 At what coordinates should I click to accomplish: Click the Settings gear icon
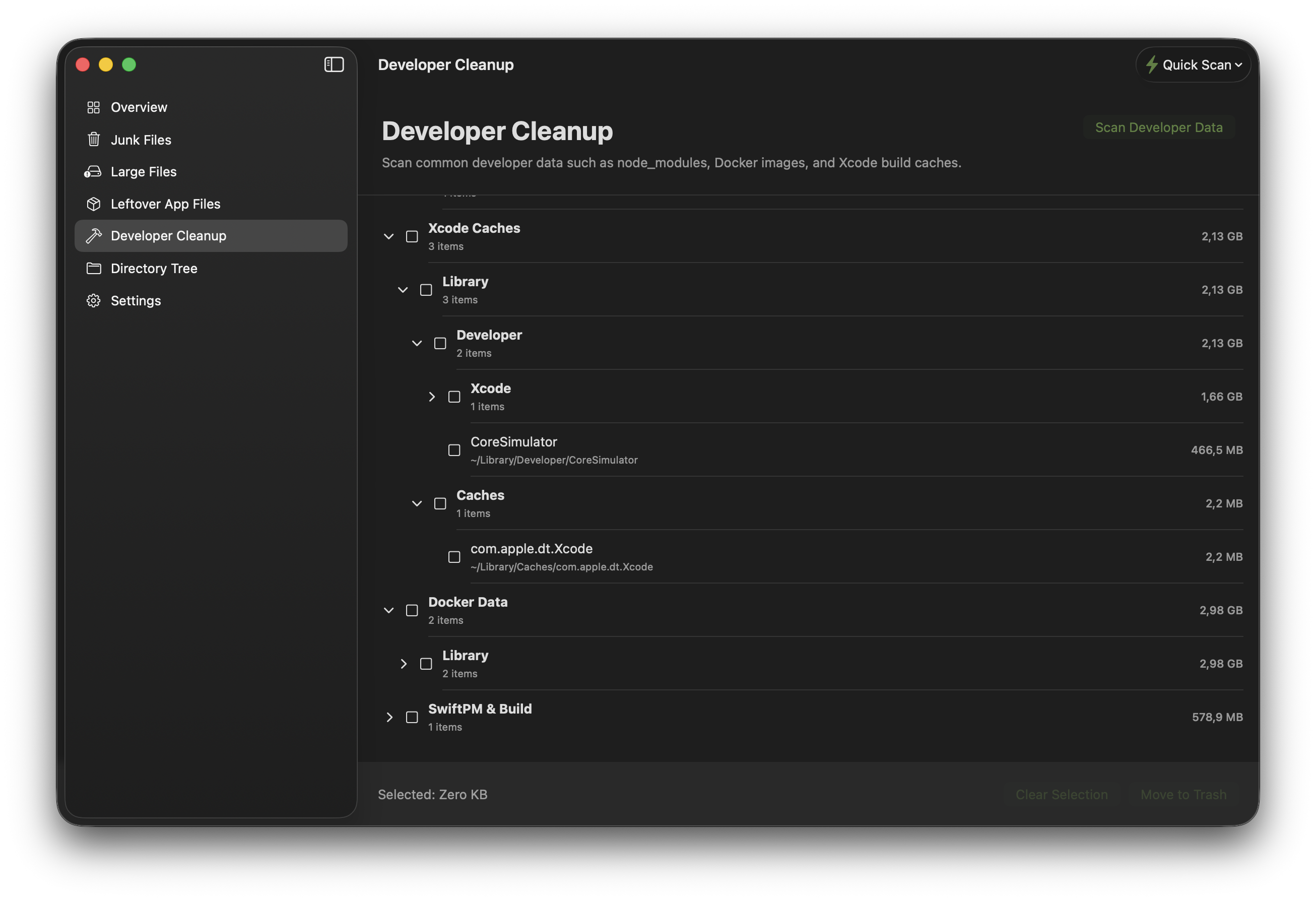[x=93, y=300]
